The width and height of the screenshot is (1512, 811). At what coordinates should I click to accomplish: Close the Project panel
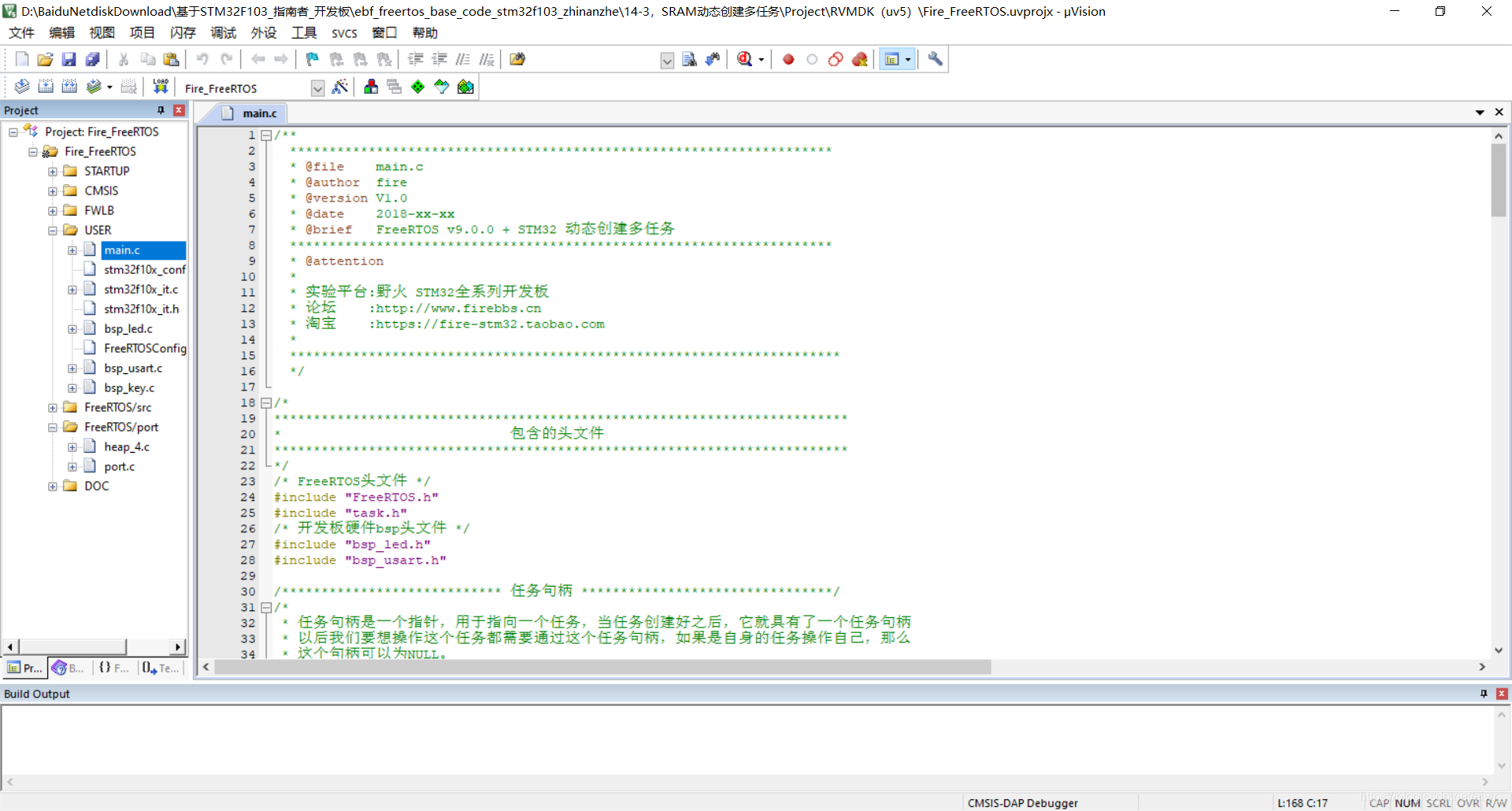[x=179, y=110]
